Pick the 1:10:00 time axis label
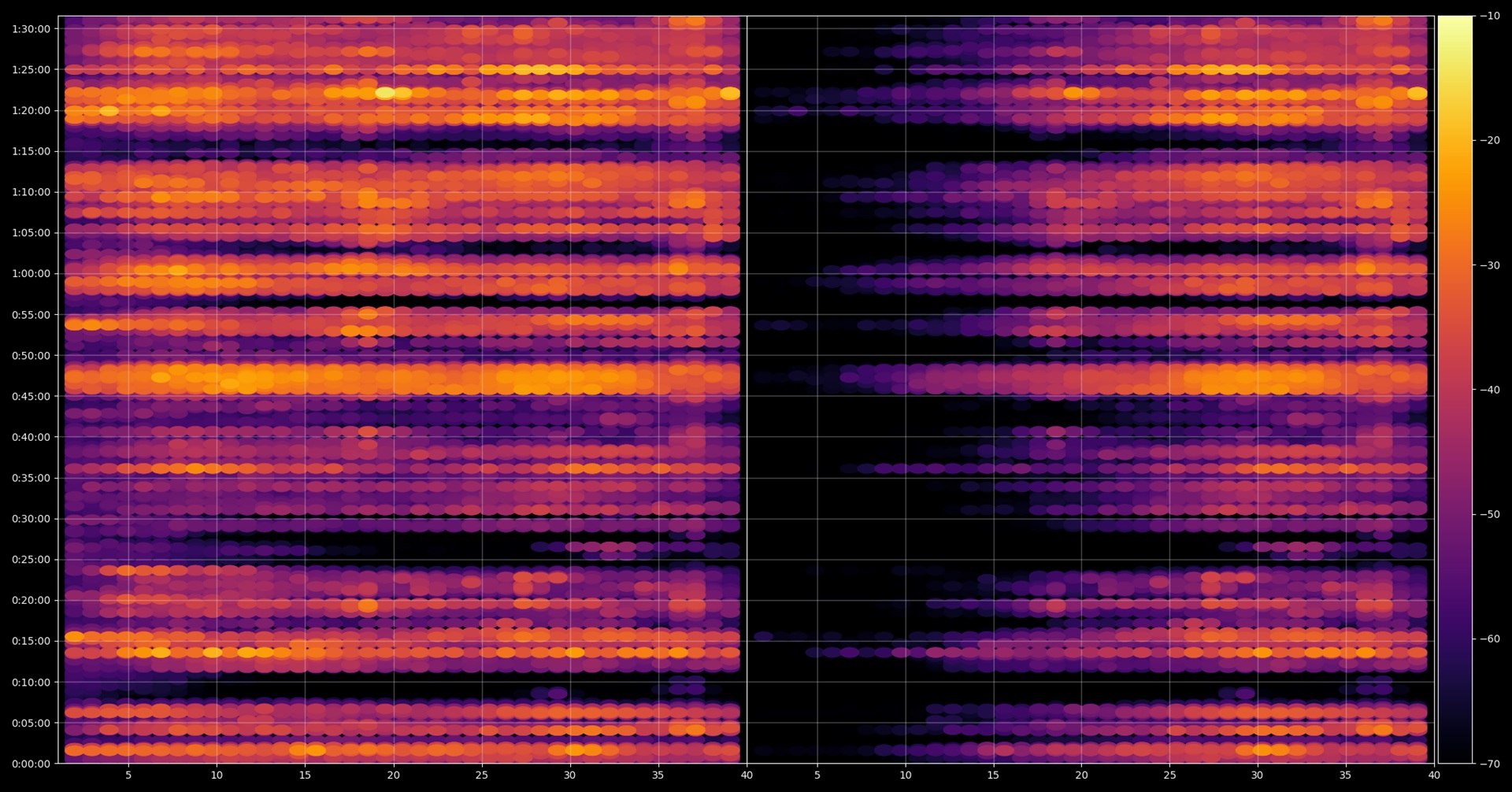 coord(31,192)
